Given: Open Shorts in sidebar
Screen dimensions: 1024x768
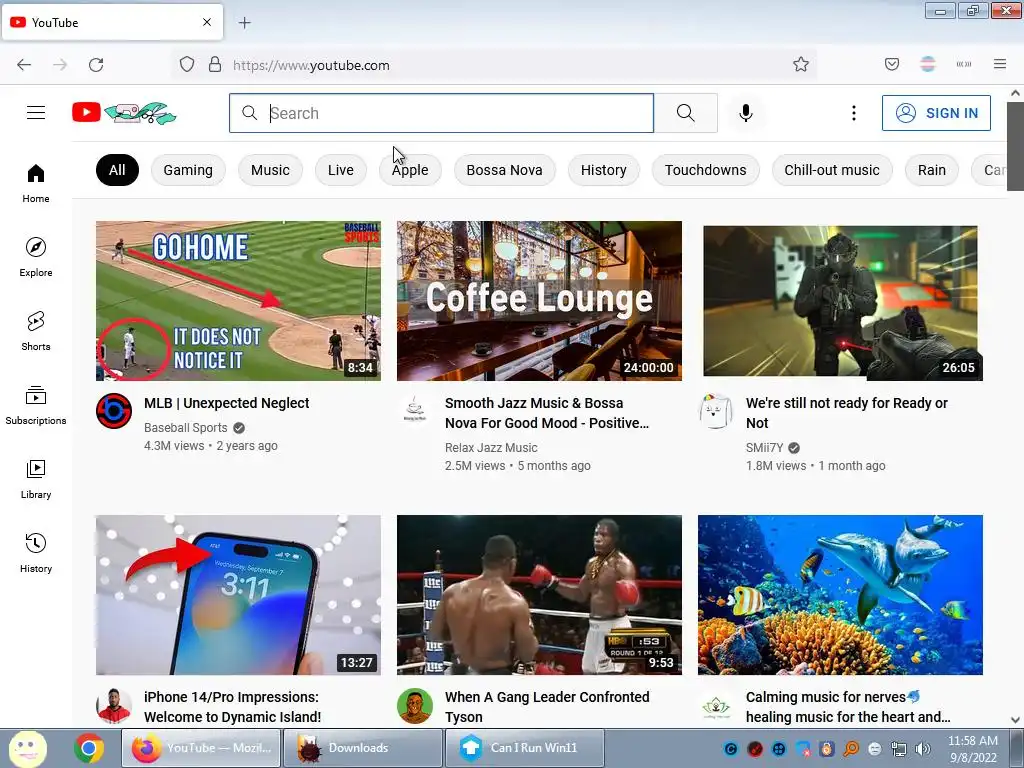Looking at the screenshot, I should tap(36, 331).
